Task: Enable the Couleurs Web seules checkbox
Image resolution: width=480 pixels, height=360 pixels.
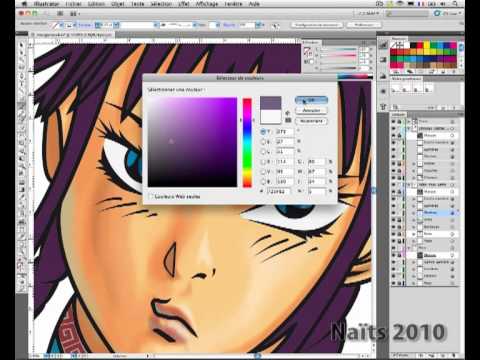Action: click(x=151, y=196)
